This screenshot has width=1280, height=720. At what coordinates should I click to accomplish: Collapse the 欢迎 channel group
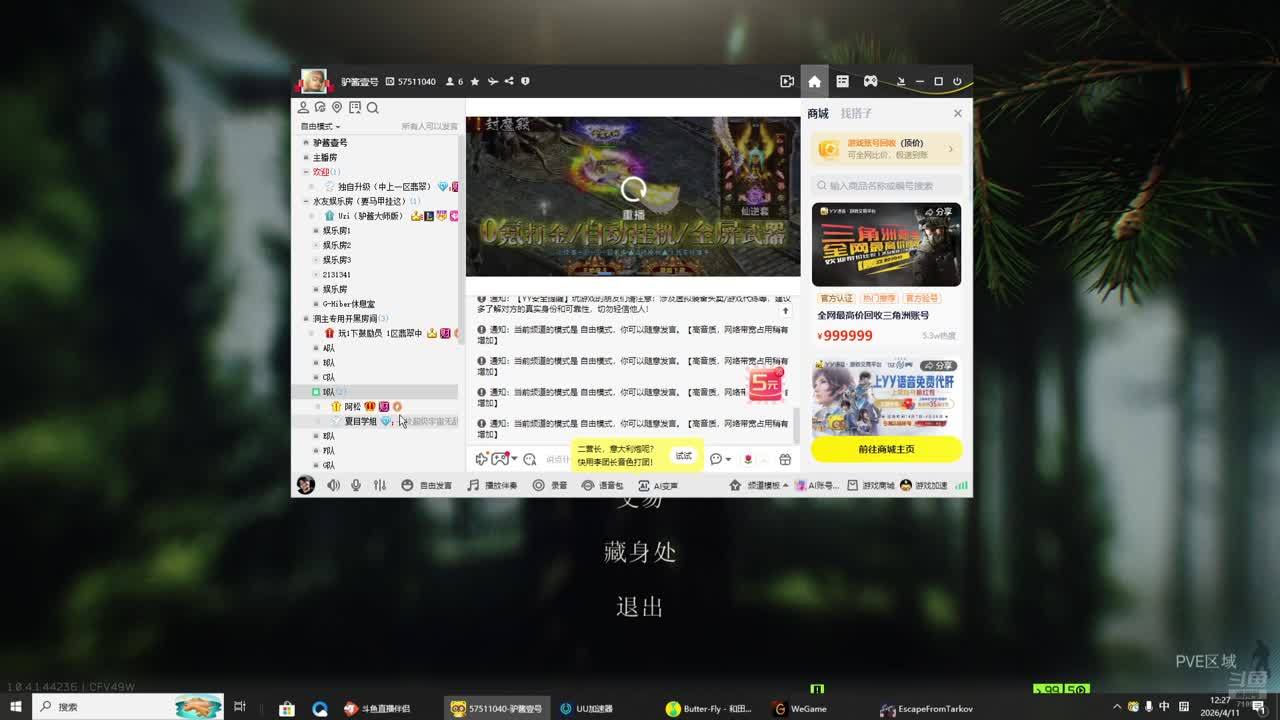[x=306, y=172]
